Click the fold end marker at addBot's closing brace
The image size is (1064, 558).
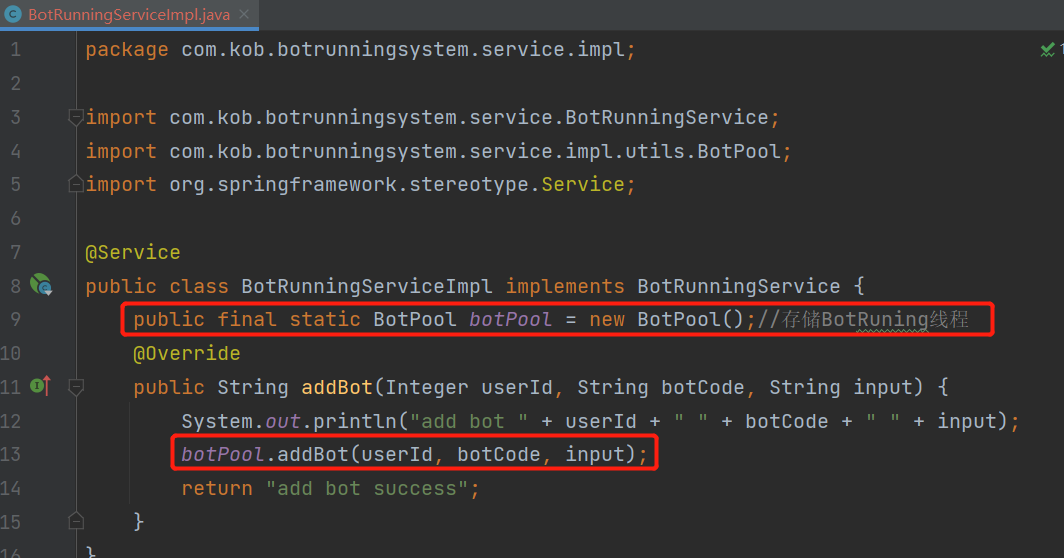pos(76,521)
